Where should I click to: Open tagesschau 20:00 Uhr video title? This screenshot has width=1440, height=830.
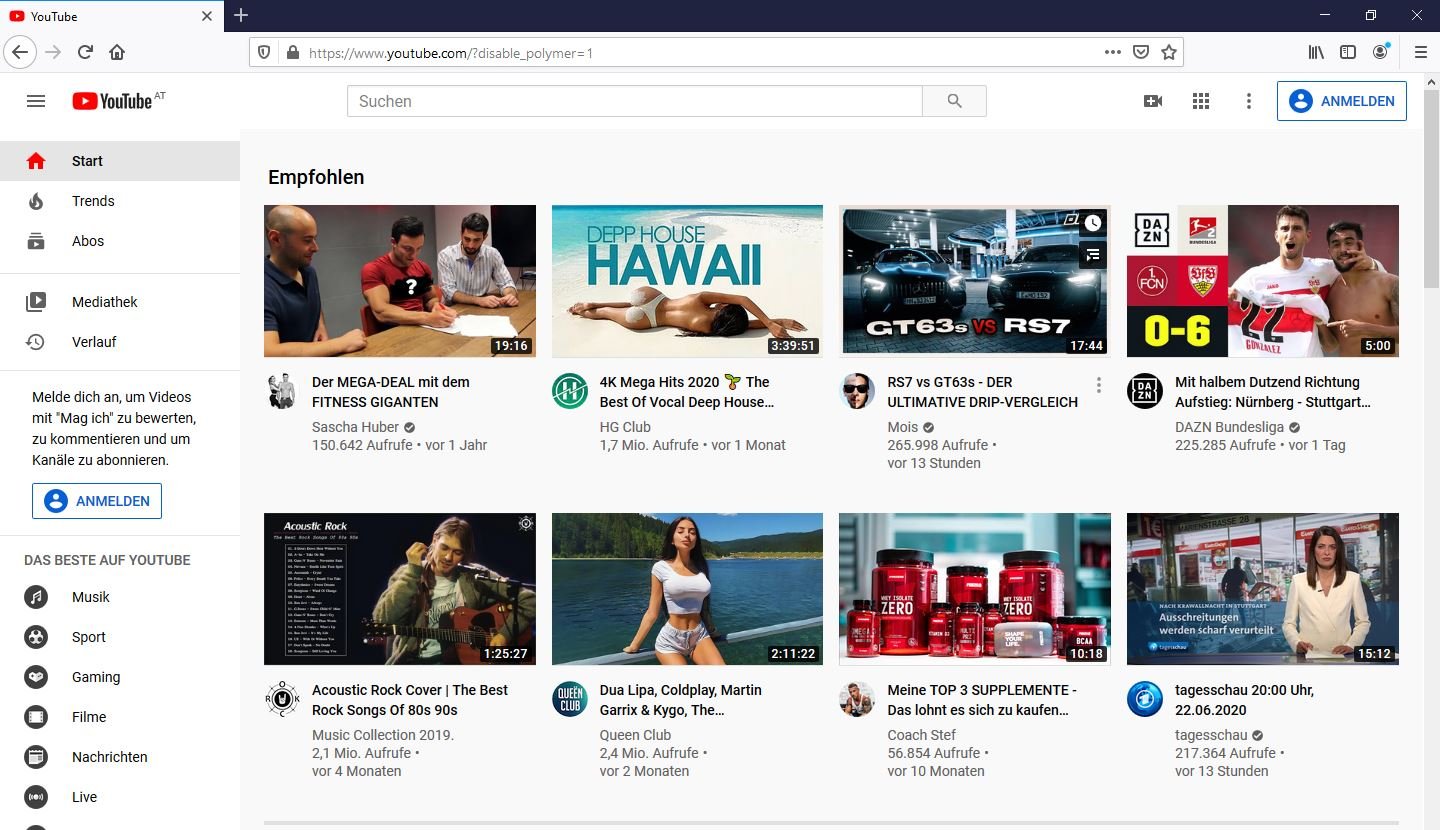pos(1245,700)
